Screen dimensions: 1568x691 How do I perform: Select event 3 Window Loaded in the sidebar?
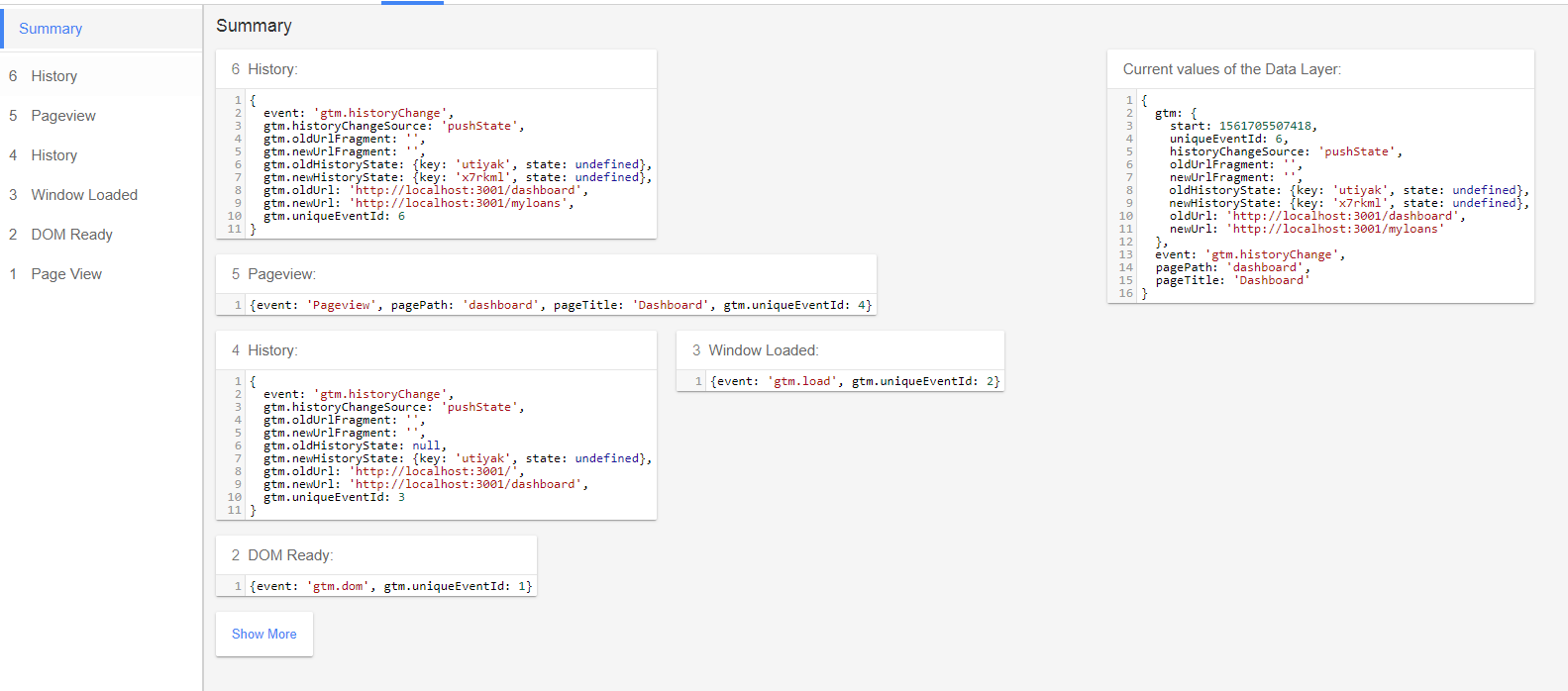point(102,195)
